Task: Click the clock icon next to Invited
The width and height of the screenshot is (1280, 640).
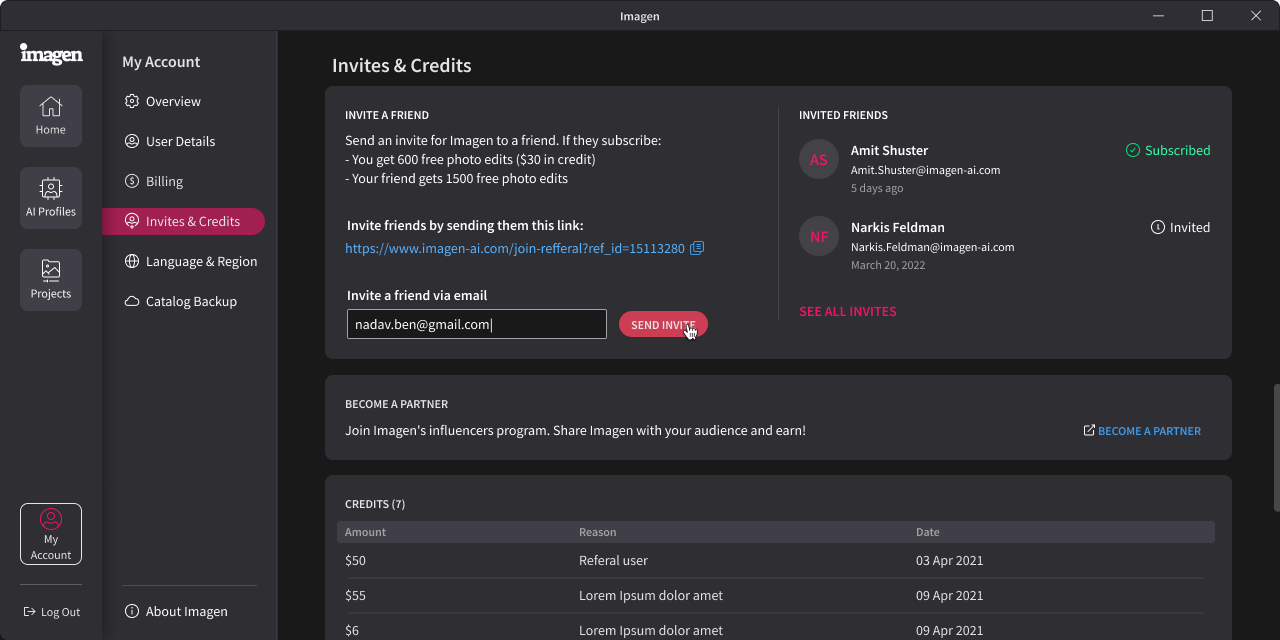Action: tap(1158, 227)
